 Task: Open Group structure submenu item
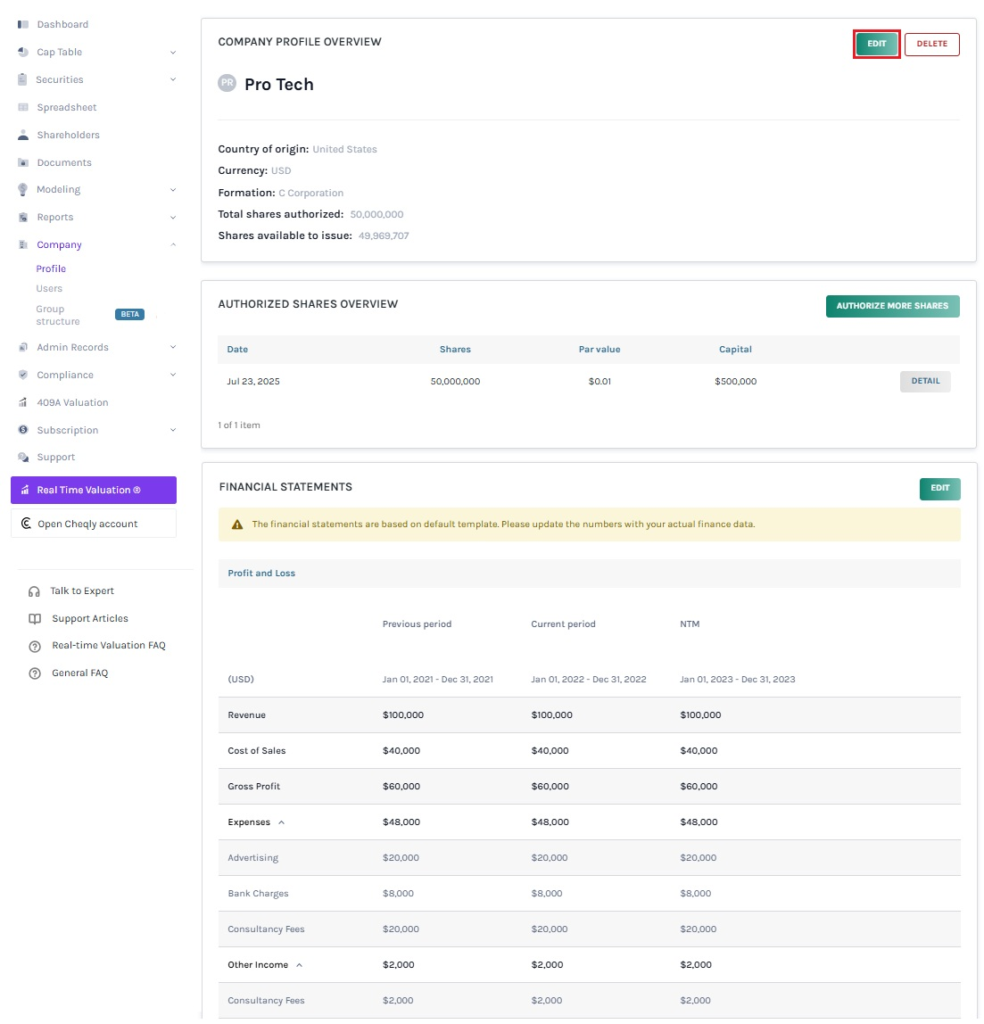tap(57, 315)
